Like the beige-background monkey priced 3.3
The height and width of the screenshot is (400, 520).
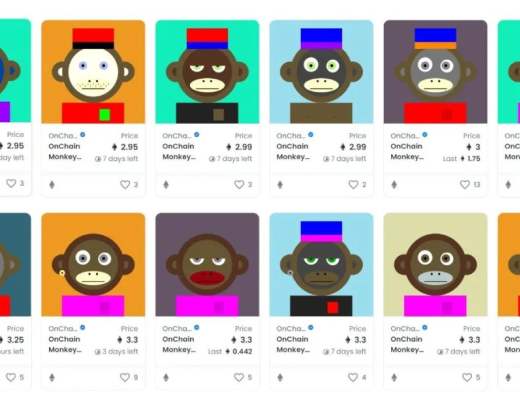[x=467, y=377]
